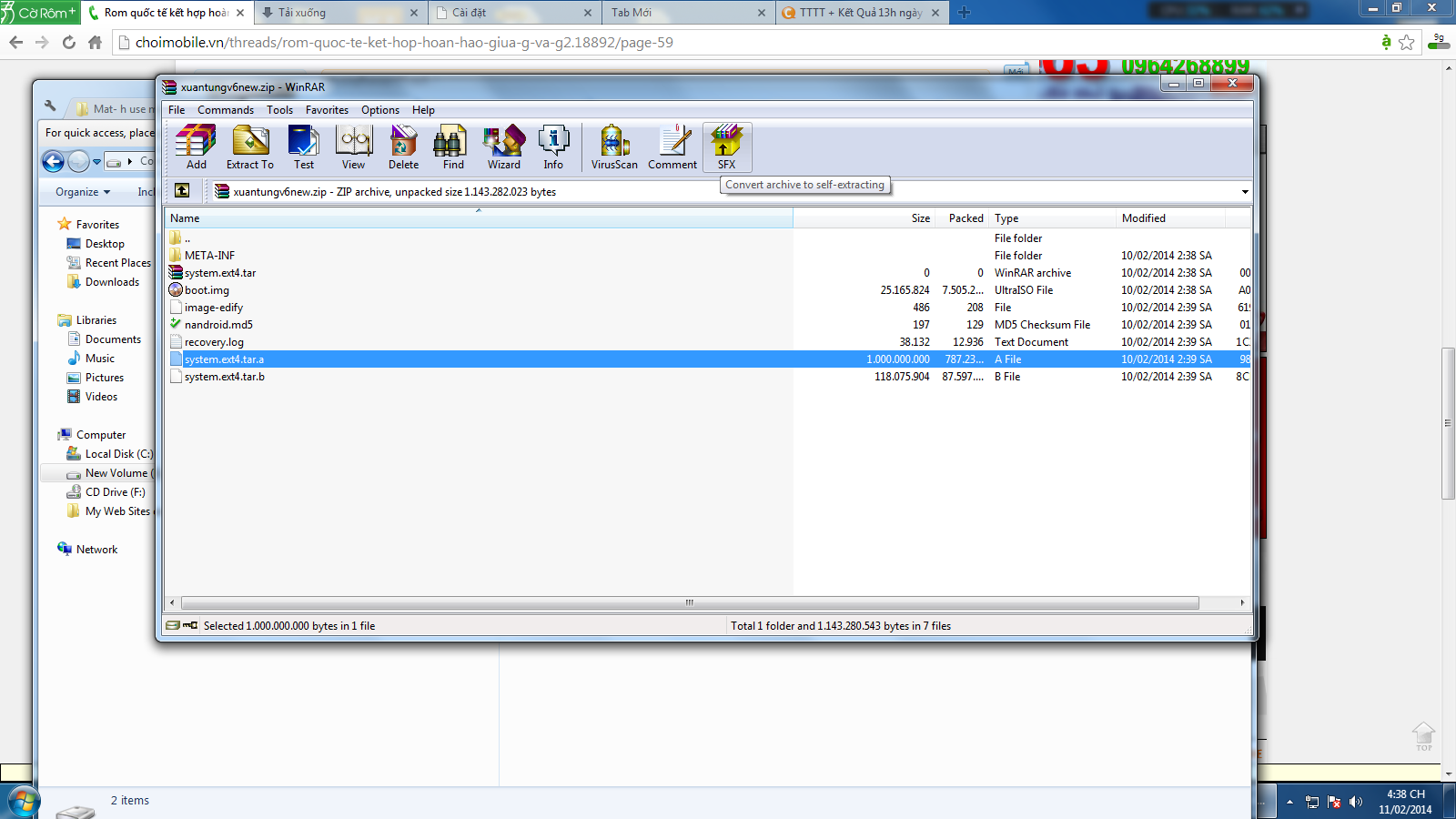1456x819 pixels.
Task: Click the volume tray icon
Action: pos(1356,802)
